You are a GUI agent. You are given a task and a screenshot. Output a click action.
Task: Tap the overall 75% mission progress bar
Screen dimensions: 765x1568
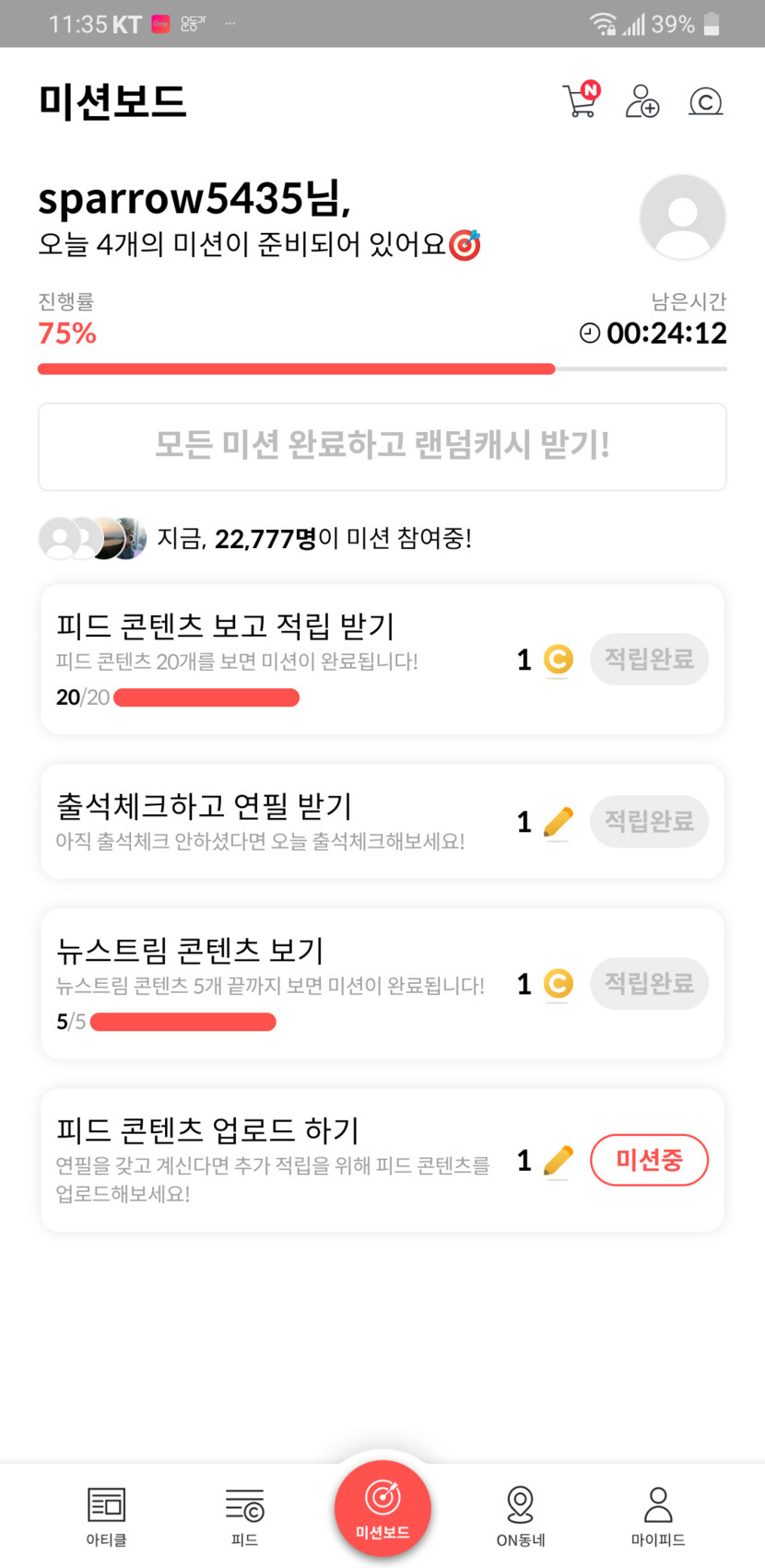382,369
